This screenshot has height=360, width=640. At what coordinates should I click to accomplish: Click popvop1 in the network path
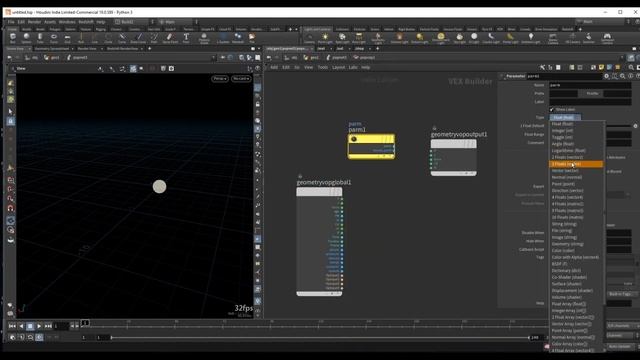coord(364,58)
